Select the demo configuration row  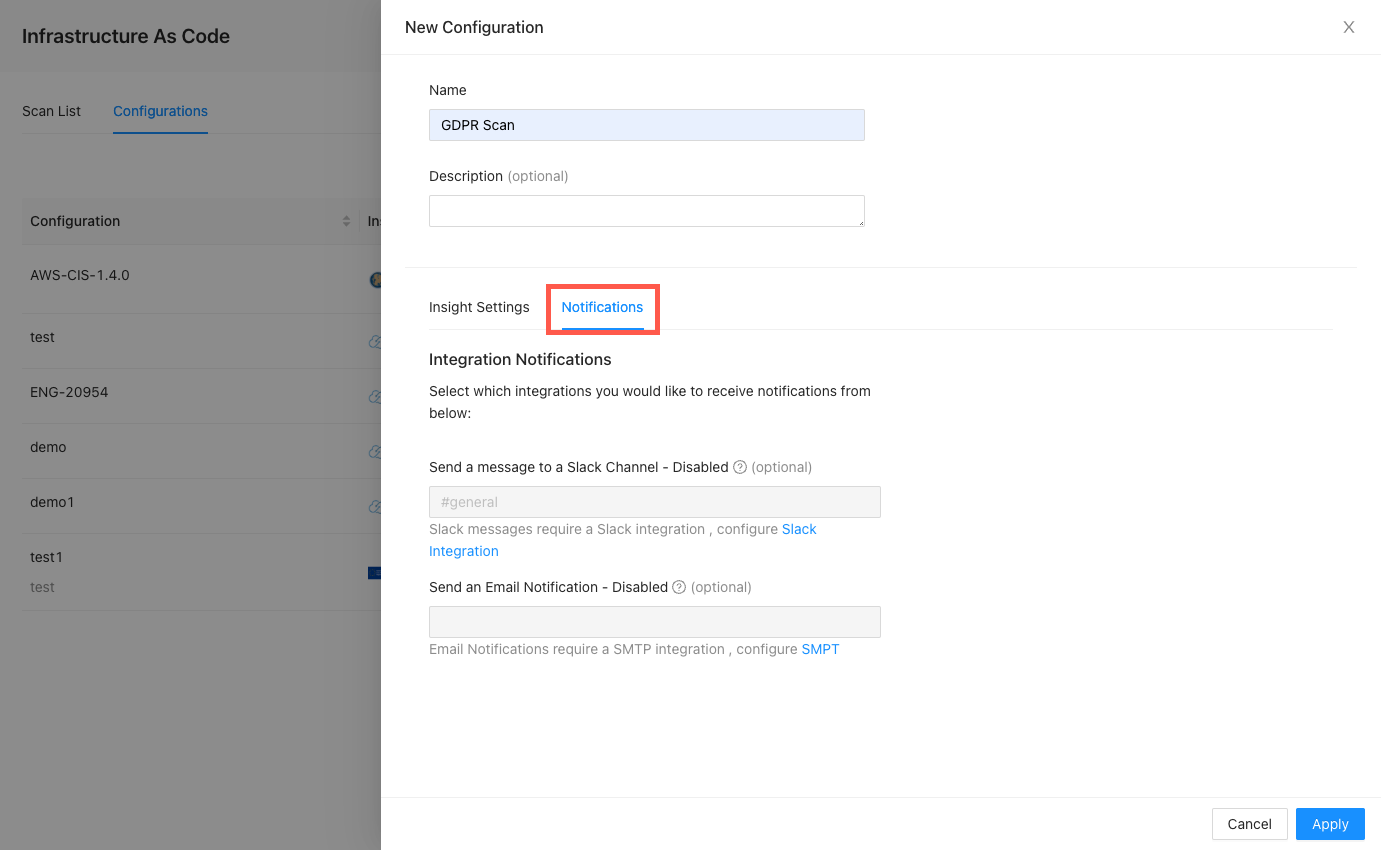pyautogui.click(x=201, y=451)
